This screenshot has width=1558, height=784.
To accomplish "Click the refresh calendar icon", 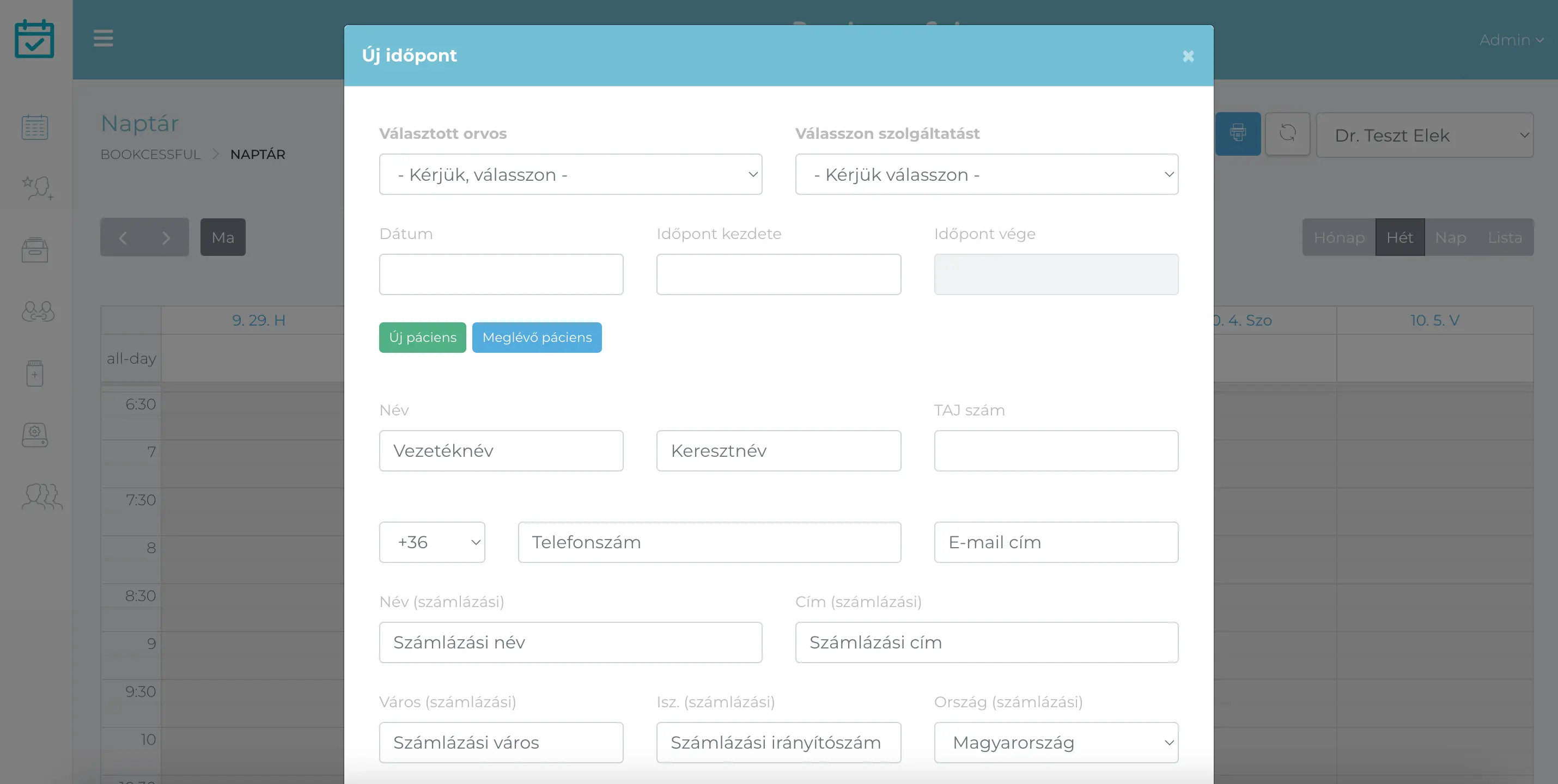I will click(1288, 133).
